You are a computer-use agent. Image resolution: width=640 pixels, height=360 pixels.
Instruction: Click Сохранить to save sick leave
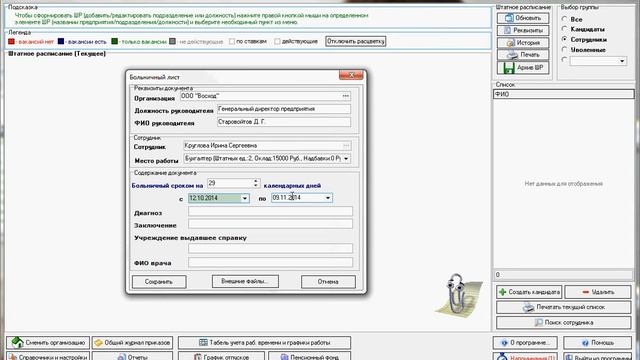click(x=159, y=282)
